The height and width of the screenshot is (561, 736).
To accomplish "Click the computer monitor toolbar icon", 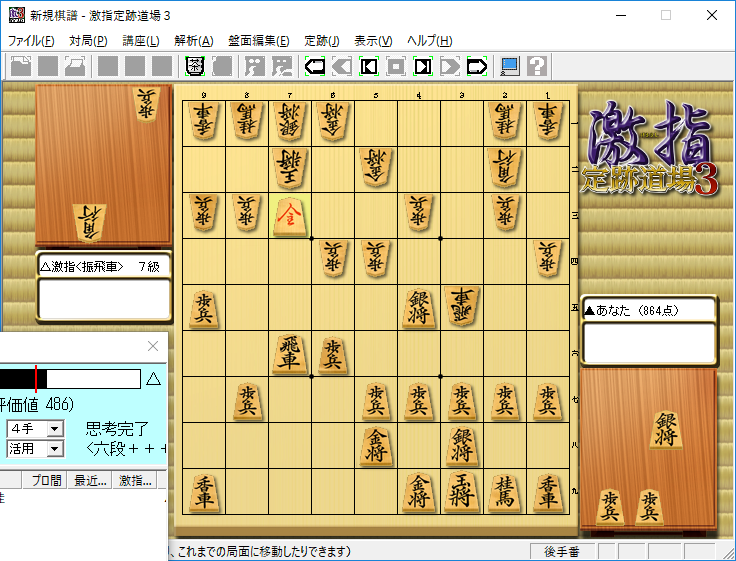I will pyautogui.click(x=510, y=66).
